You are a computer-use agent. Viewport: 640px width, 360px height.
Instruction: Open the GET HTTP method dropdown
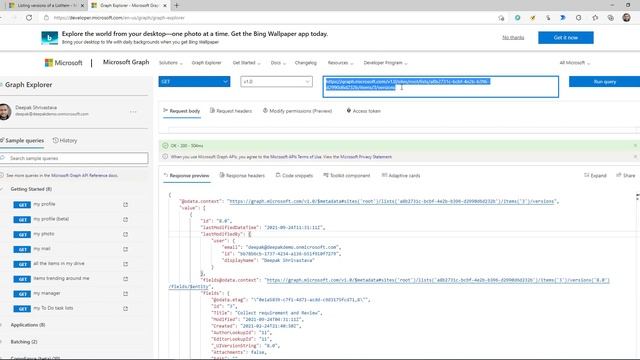tap(194, 82)
